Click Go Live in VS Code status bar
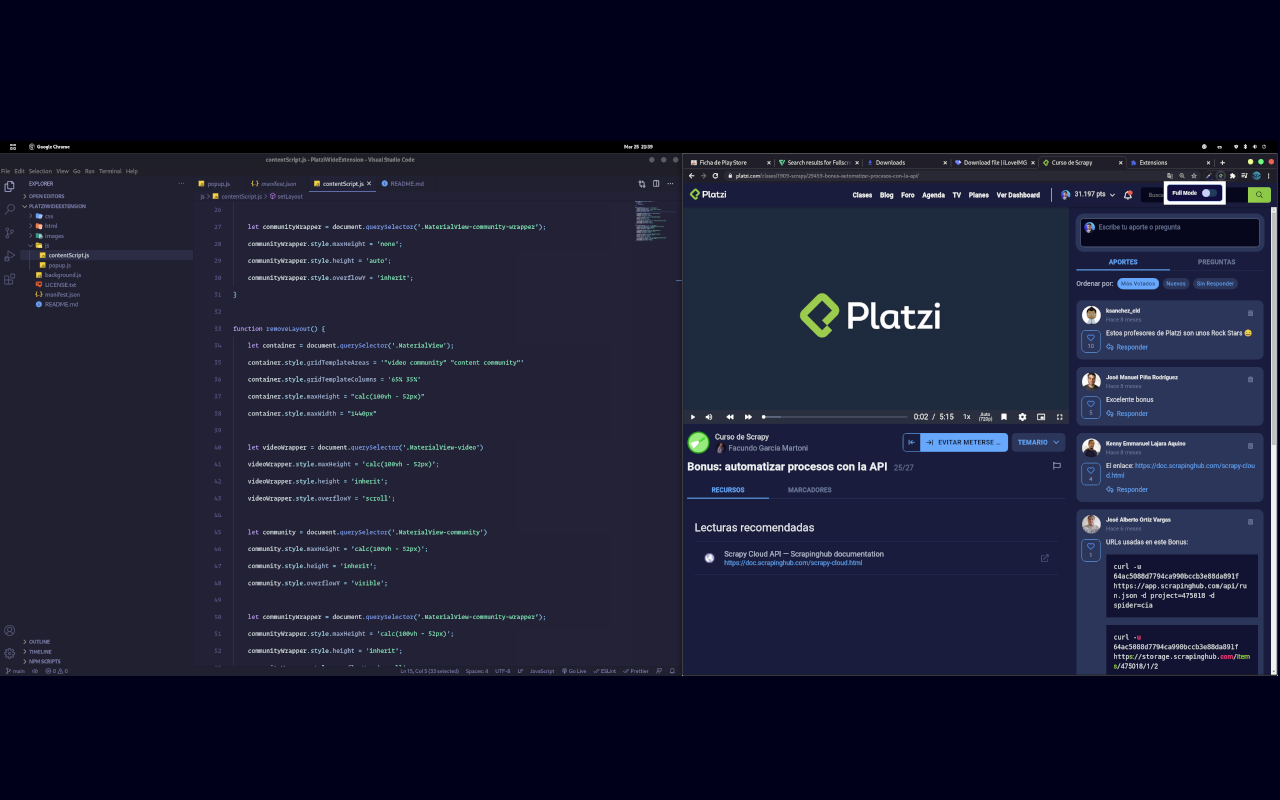This screenshot has width=1280, height=800. [x=576, y=671]
